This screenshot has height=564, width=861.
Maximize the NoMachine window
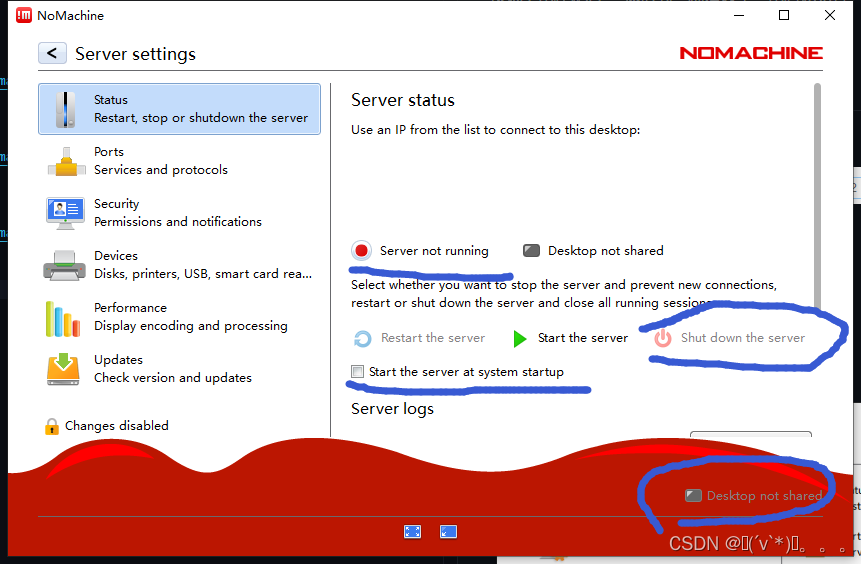(784, 15)
